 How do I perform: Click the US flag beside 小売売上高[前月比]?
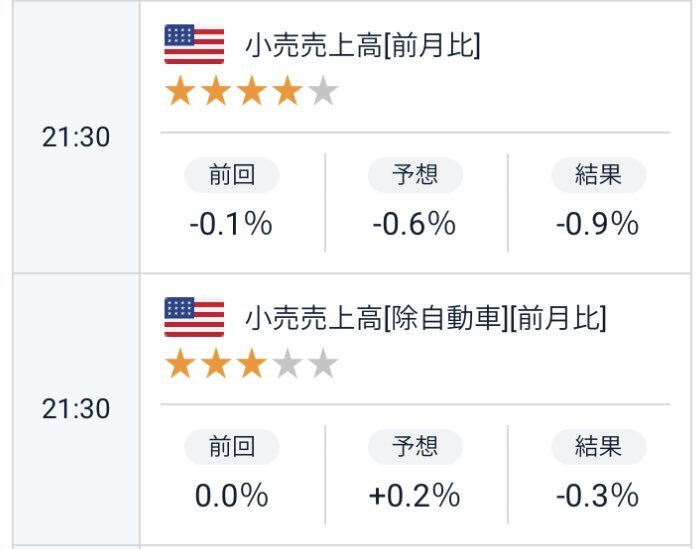coord(194,44)
